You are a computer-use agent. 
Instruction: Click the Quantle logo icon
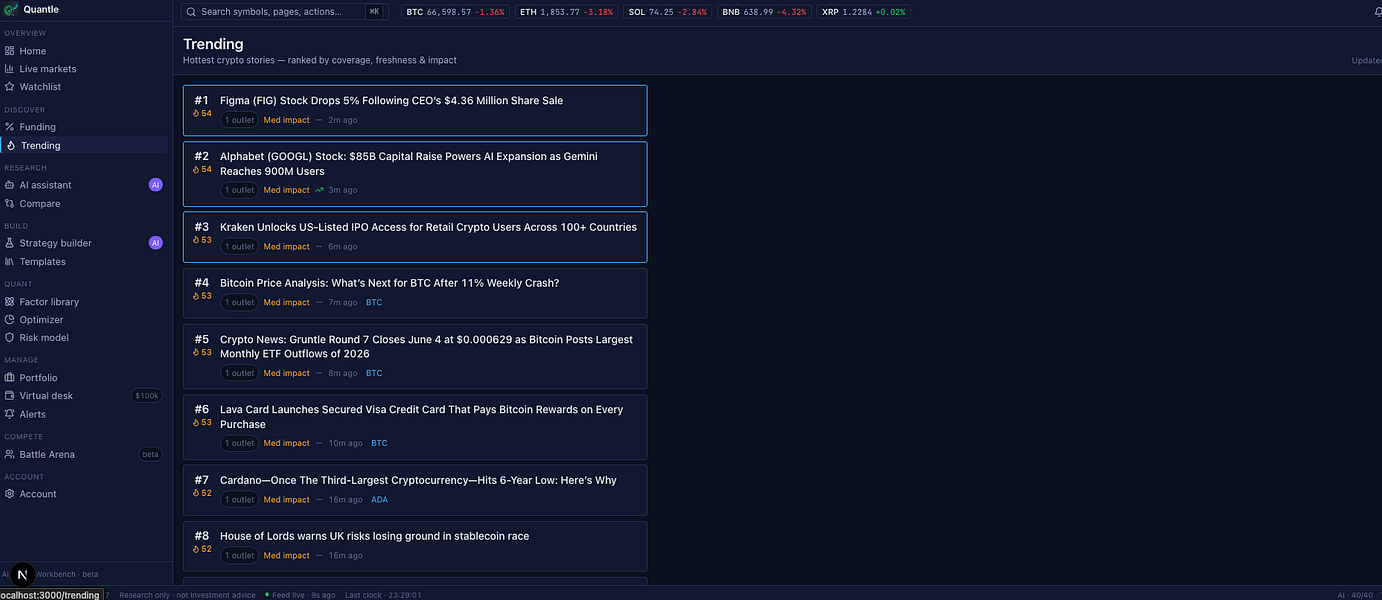point(10,10)
